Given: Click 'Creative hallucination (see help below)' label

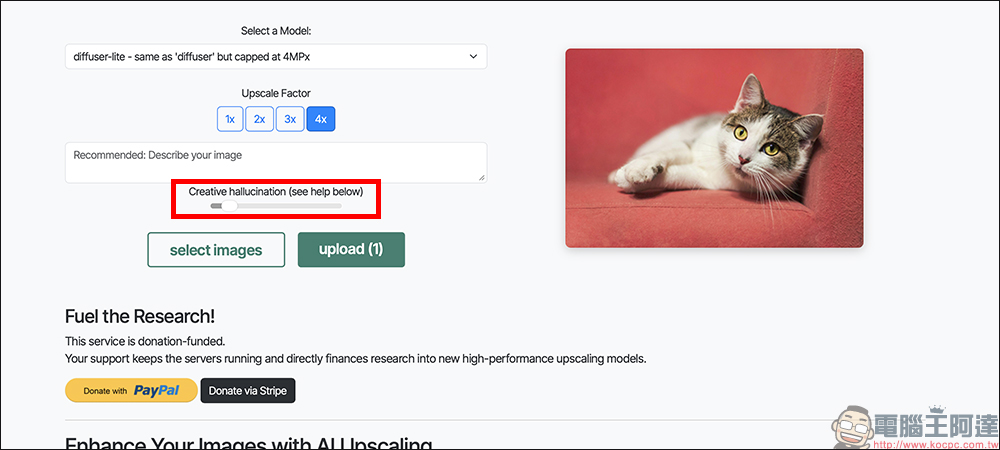Looking at the screenshot, I should coord(276,191).
